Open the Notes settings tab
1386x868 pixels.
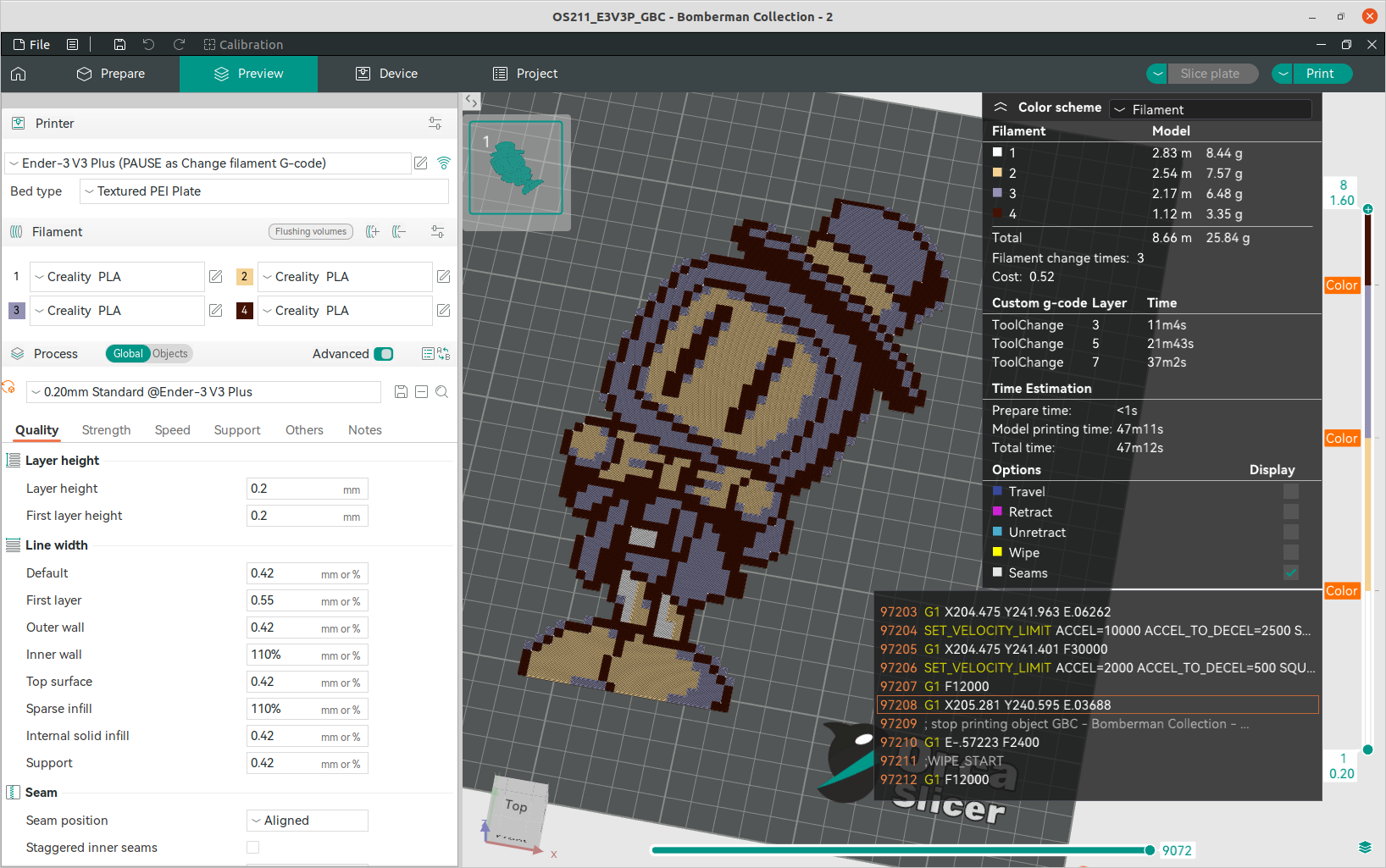tap(365, 430)
